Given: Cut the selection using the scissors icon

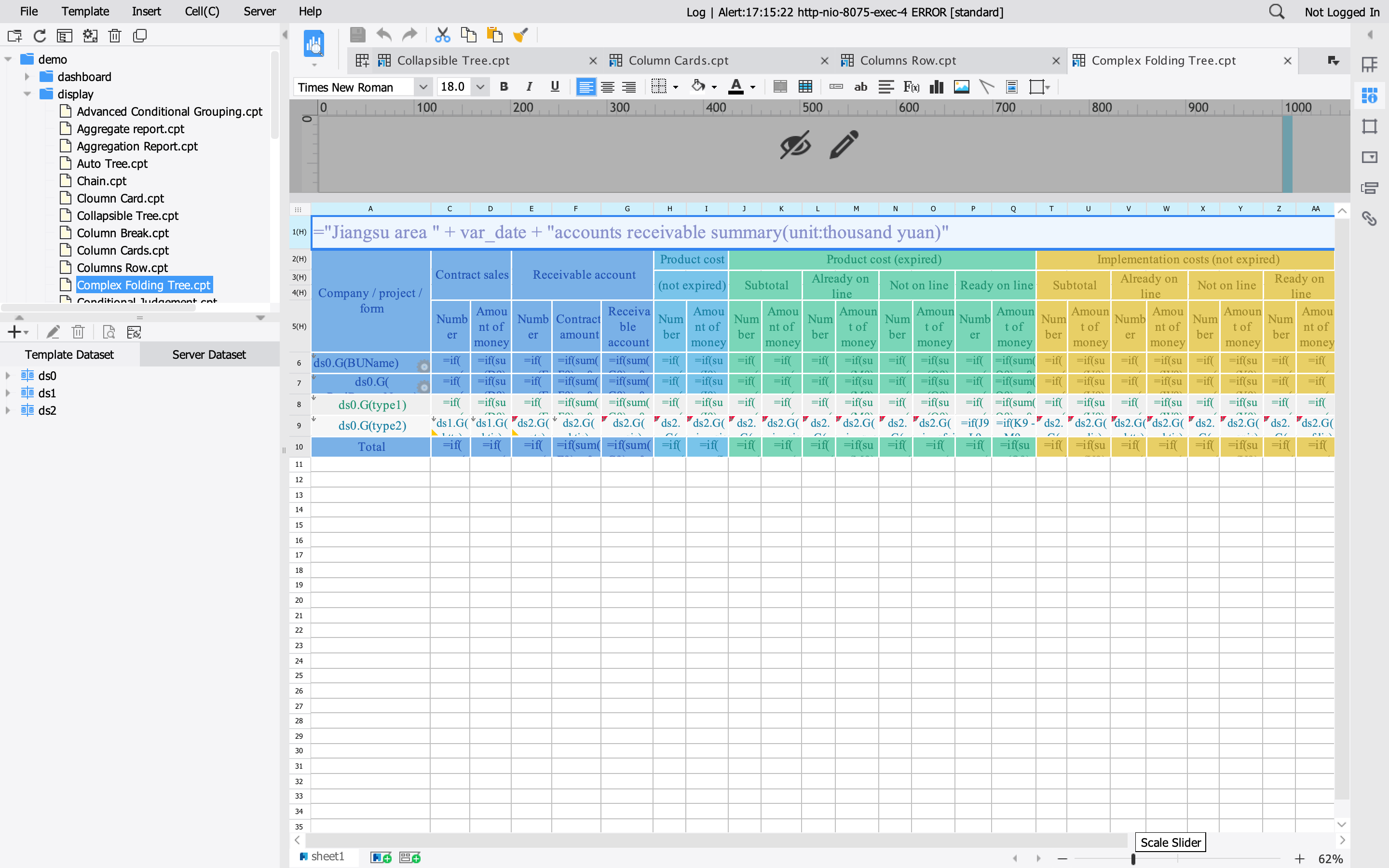Looking at the screenshot, I should (x=442, y=34).
